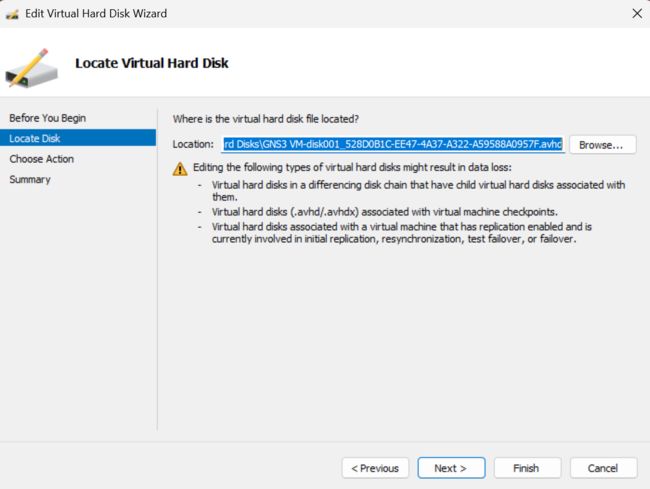Click the Location: label
Image resolution: width=650 pixels, height=489 pixels.
click(x=193, y=144)
